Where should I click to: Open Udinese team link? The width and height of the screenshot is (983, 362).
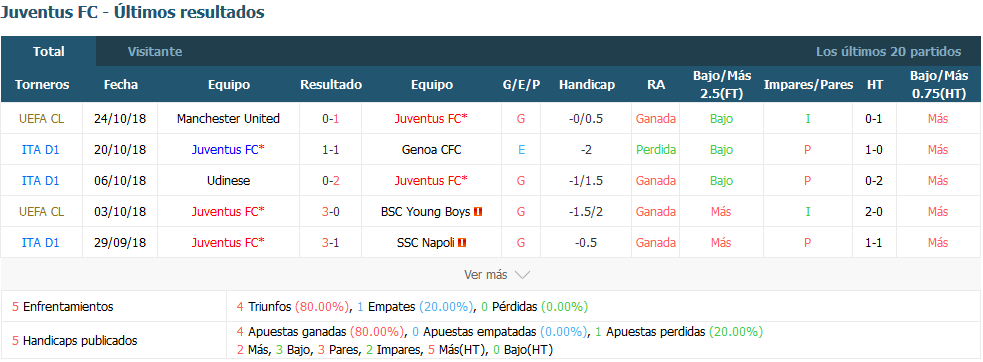[x=228, y=181]
